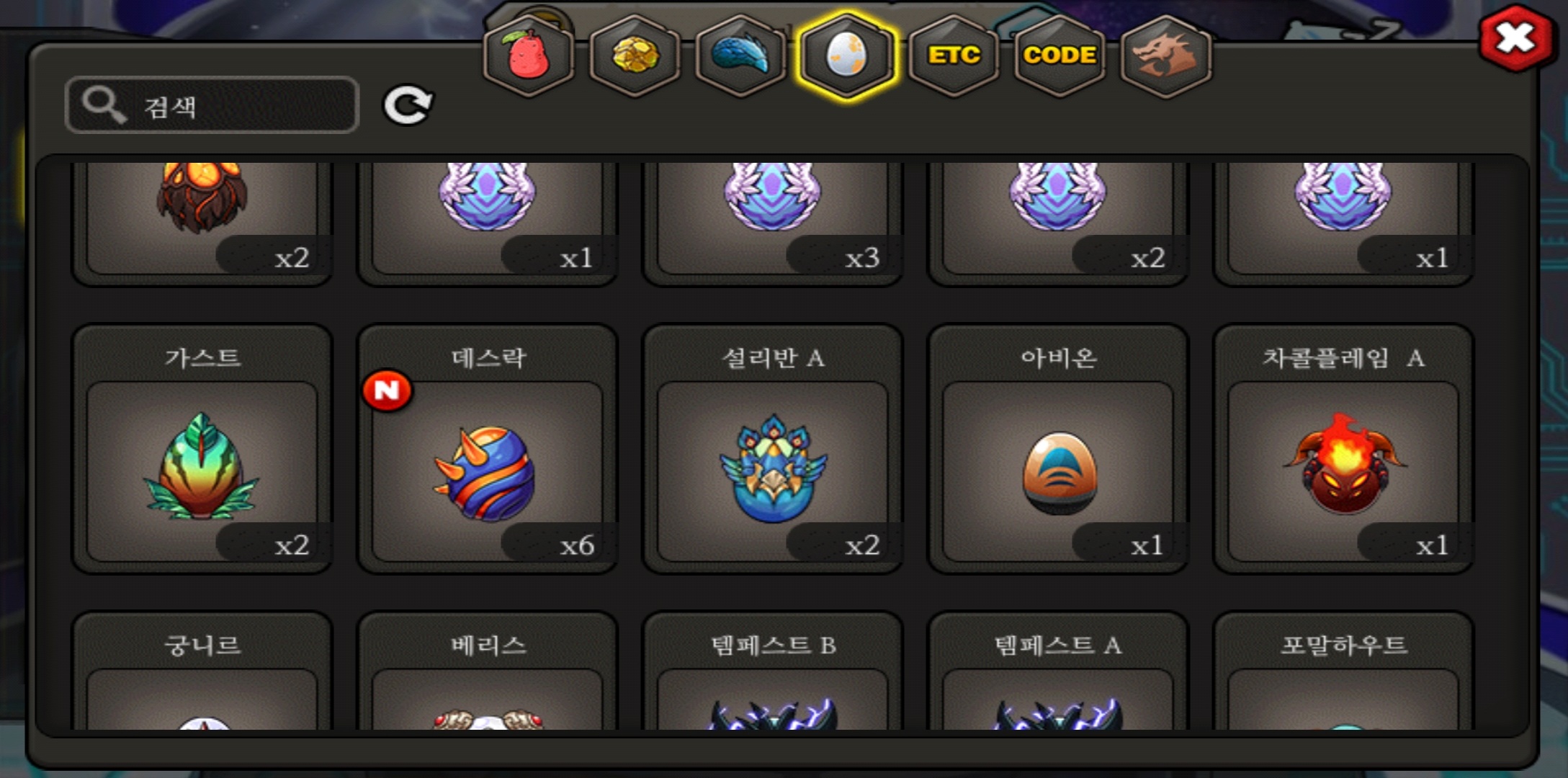Image resolution: width=1568 pixels, height=778 pixels.
Task: Open the 템페스트 B egg slot
Action: pyautogui.click(x=772, y=671)
